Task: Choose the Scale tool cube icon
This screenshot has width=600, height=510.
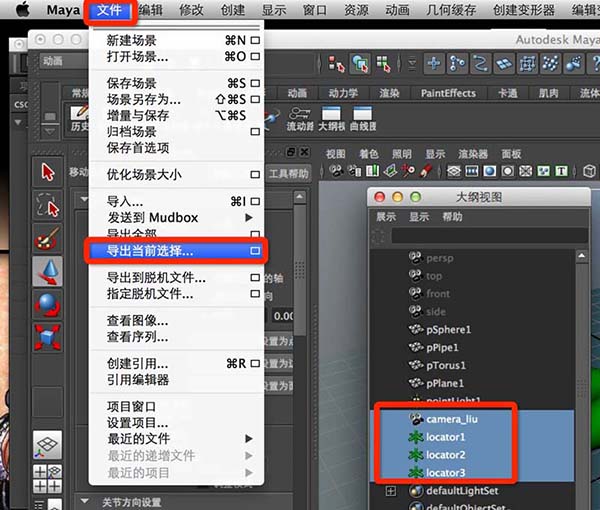Action: pyautogui.click(x=47, y=337)
